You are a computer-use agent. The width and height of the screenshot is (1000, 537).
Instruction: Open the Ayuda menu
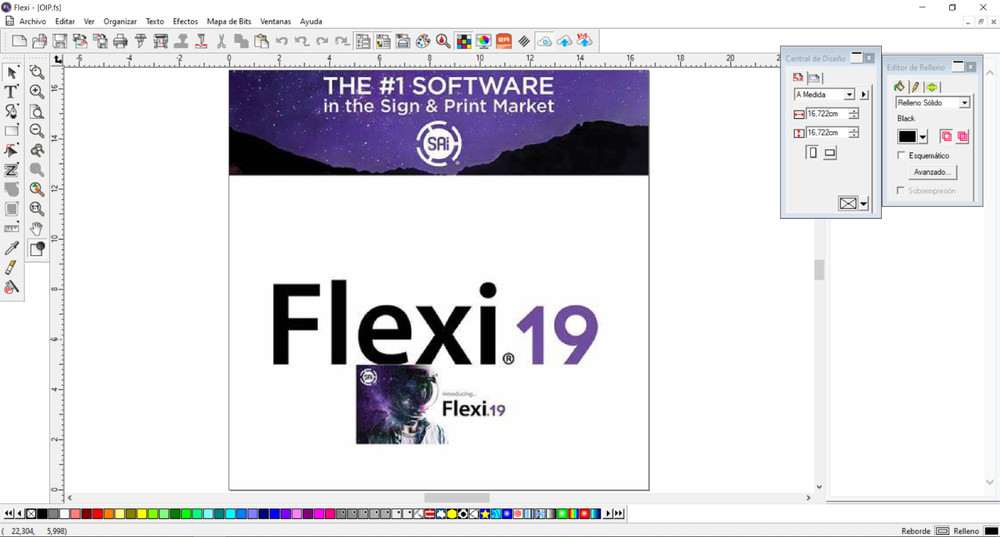pyautogui.click(x=311, y=21)
